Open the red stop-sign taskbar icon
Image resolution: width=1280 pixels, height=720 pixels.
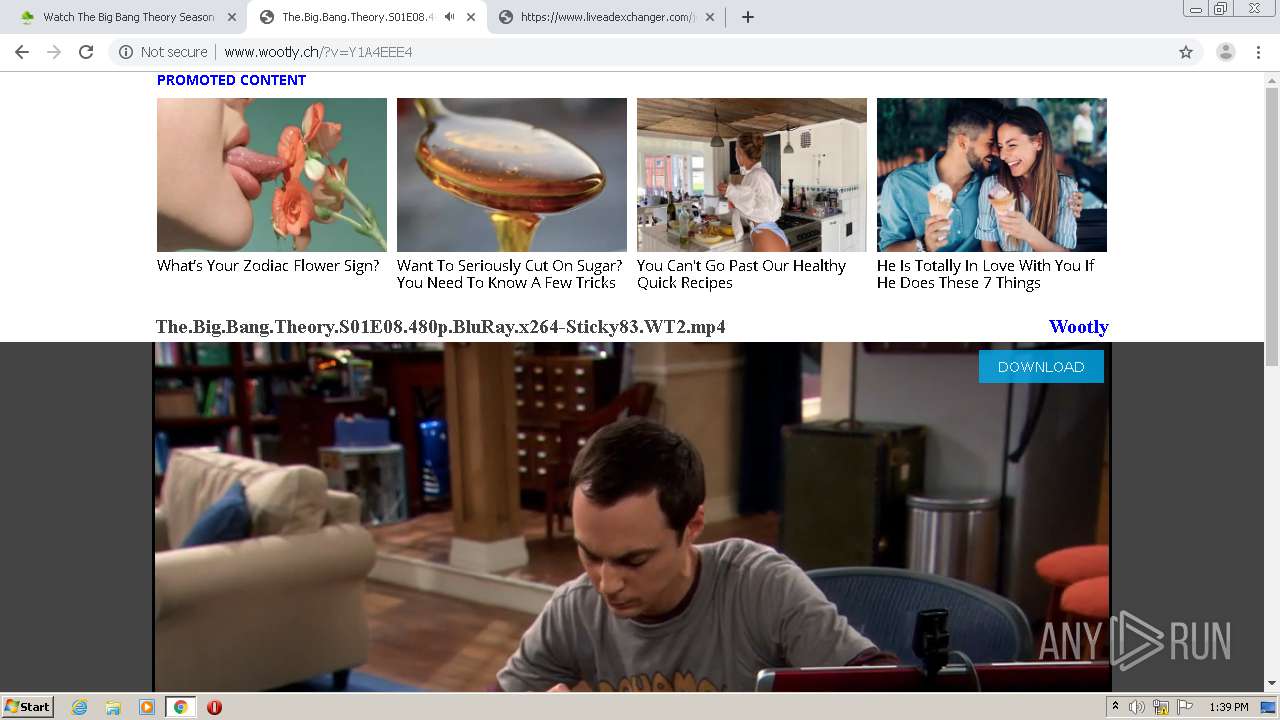214,707
